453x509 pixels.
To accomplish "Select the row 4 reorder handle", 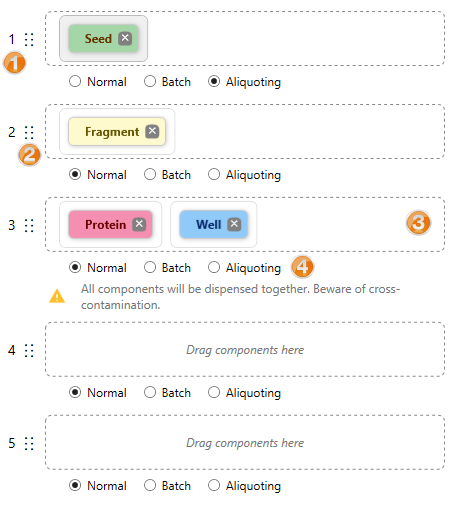I will pos(29,350).
